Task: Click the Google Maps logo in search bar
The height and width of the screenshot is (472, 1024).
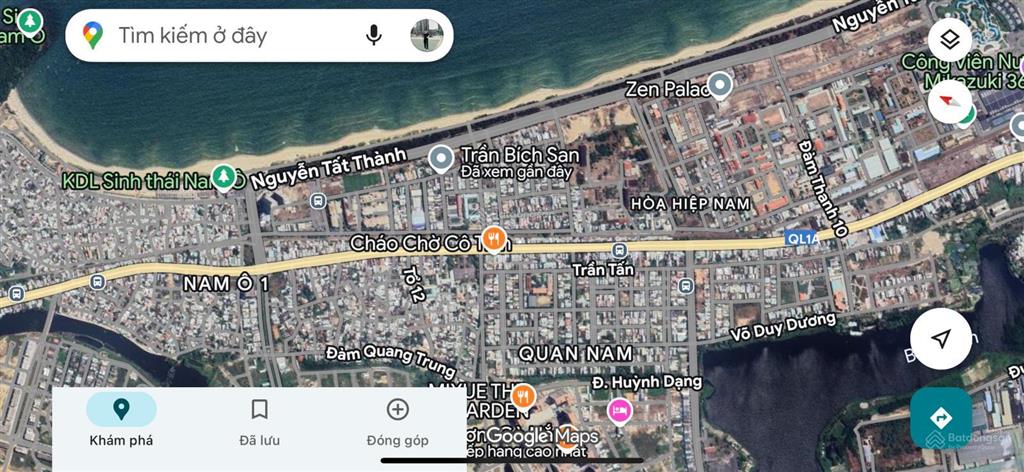Action: coord(93,35)
